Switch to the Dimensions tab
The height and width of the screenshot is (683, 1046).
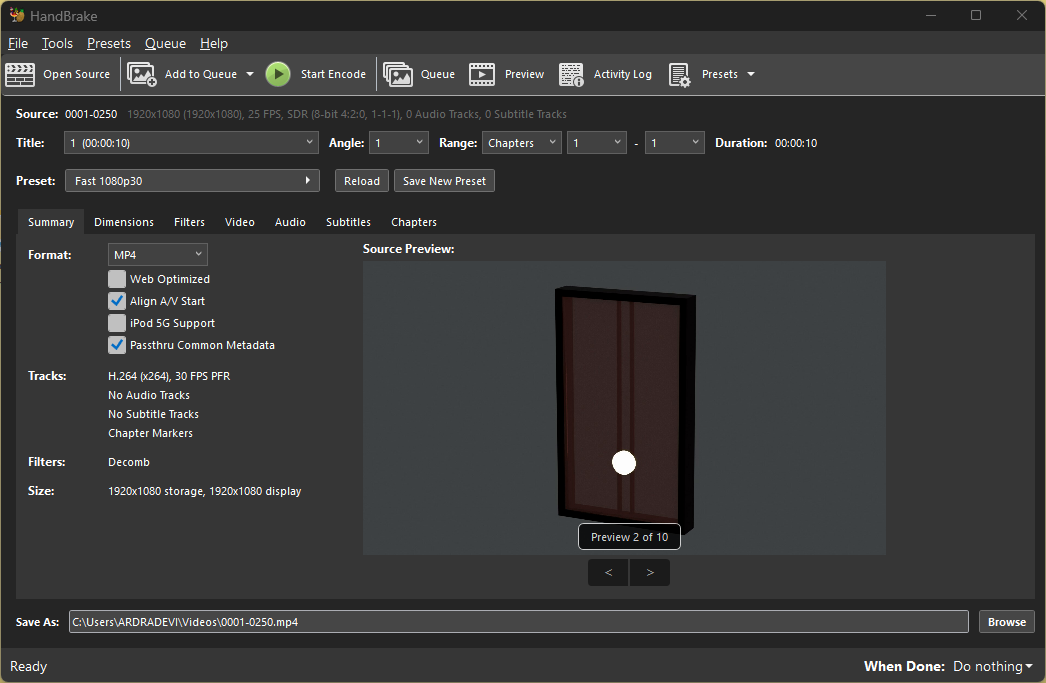[x=124, y=222]
